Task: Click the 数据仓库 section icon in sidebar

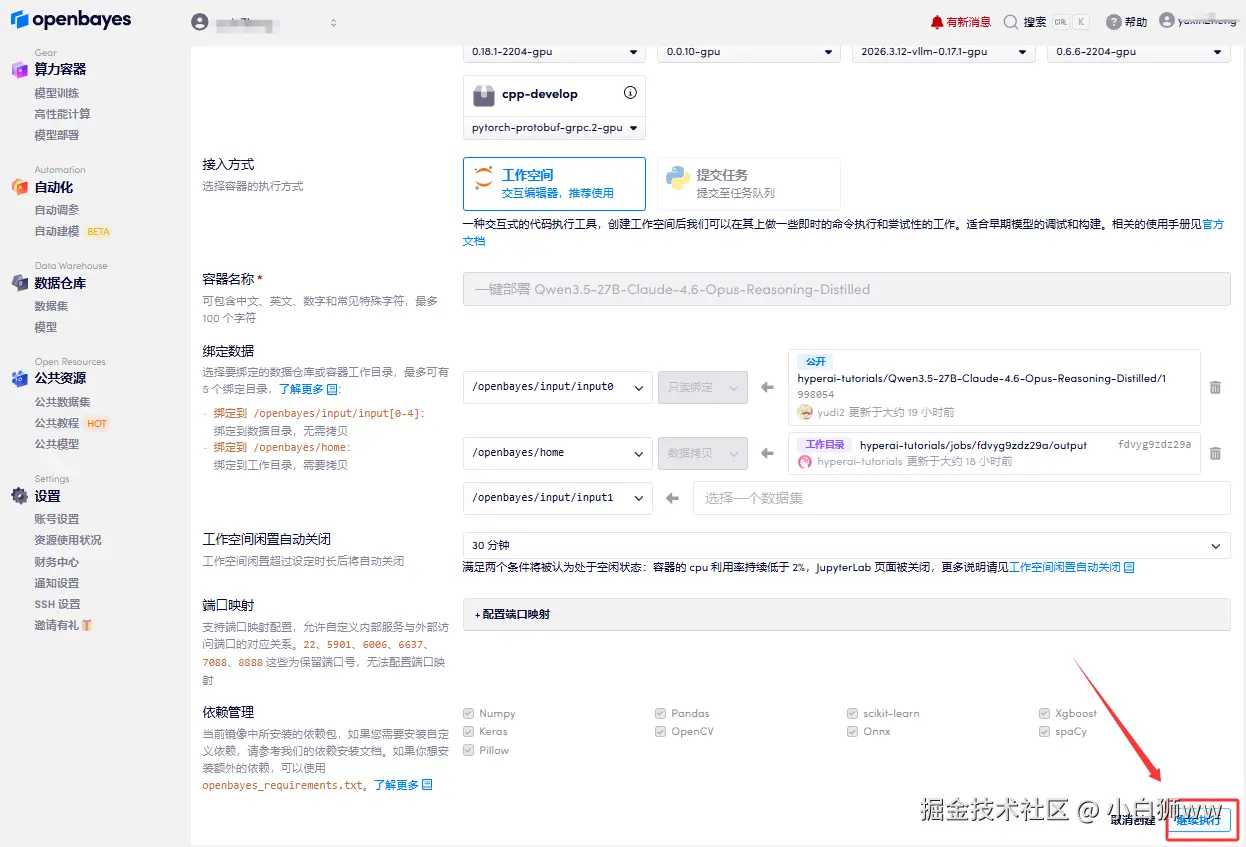Action: pos(19,282)
